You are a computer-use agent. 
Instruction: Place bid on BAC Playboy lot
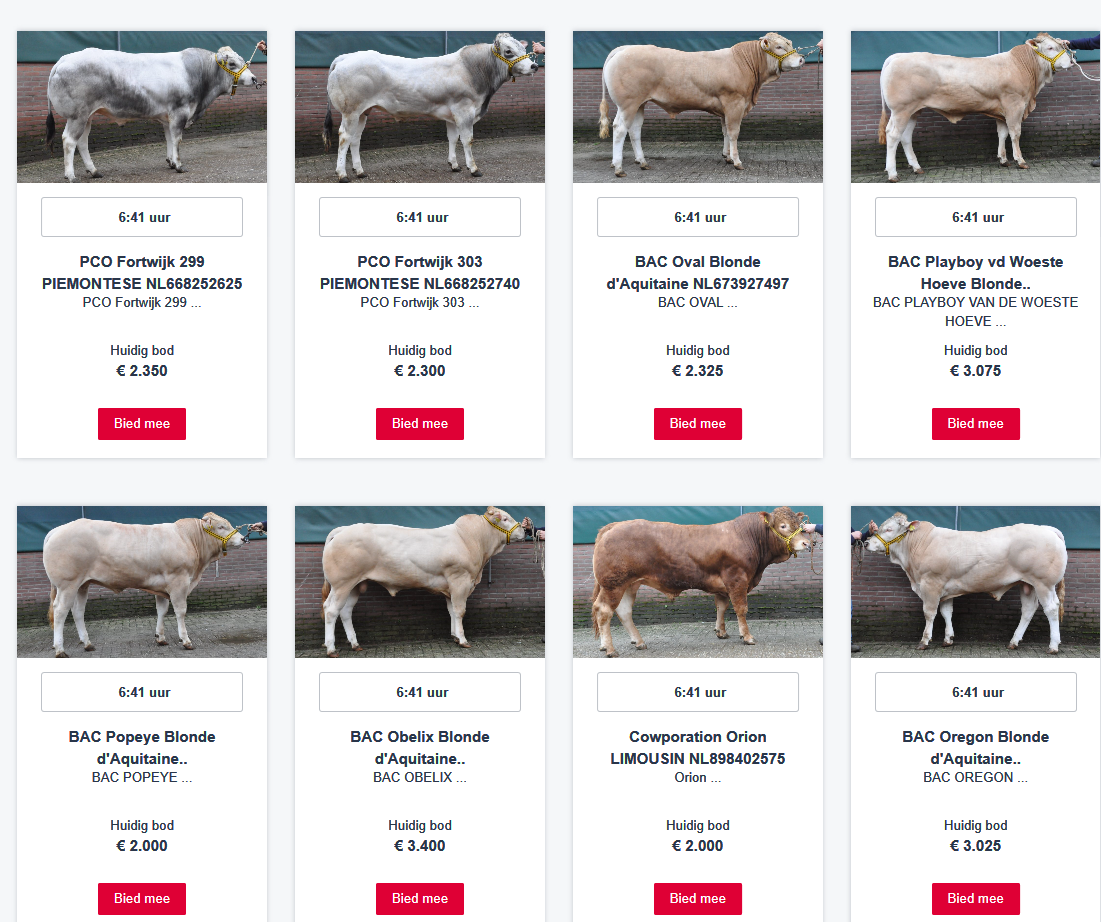click(x=976, y=424)
